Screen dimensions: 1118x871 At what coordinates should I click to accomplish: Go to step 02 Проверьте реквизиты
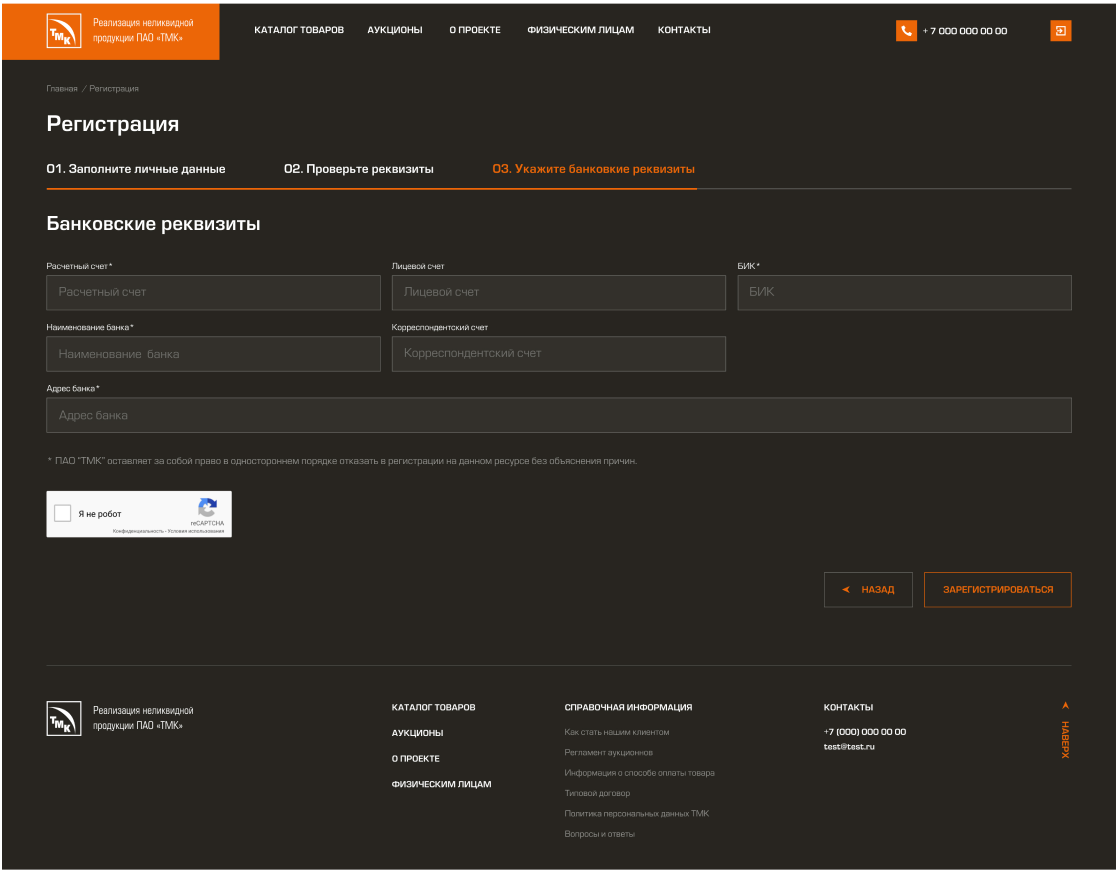click(359, 169)
